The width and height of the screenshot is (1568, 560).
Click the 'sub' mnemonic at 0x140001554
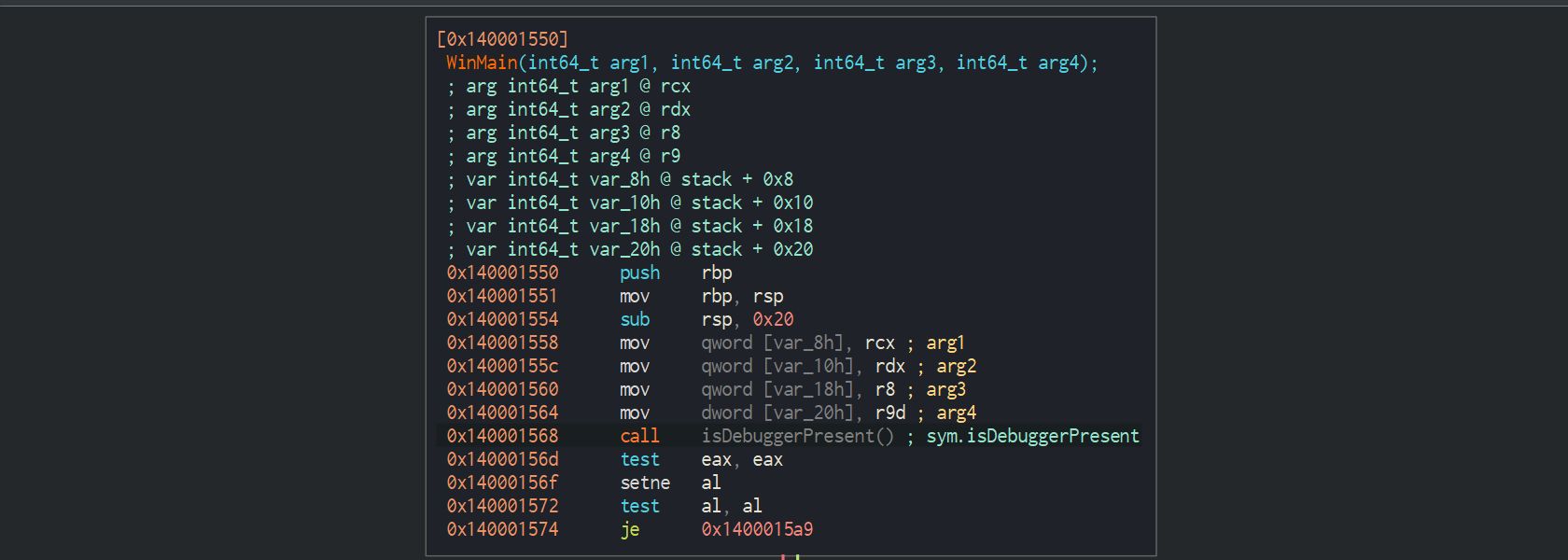pos(635,319)
